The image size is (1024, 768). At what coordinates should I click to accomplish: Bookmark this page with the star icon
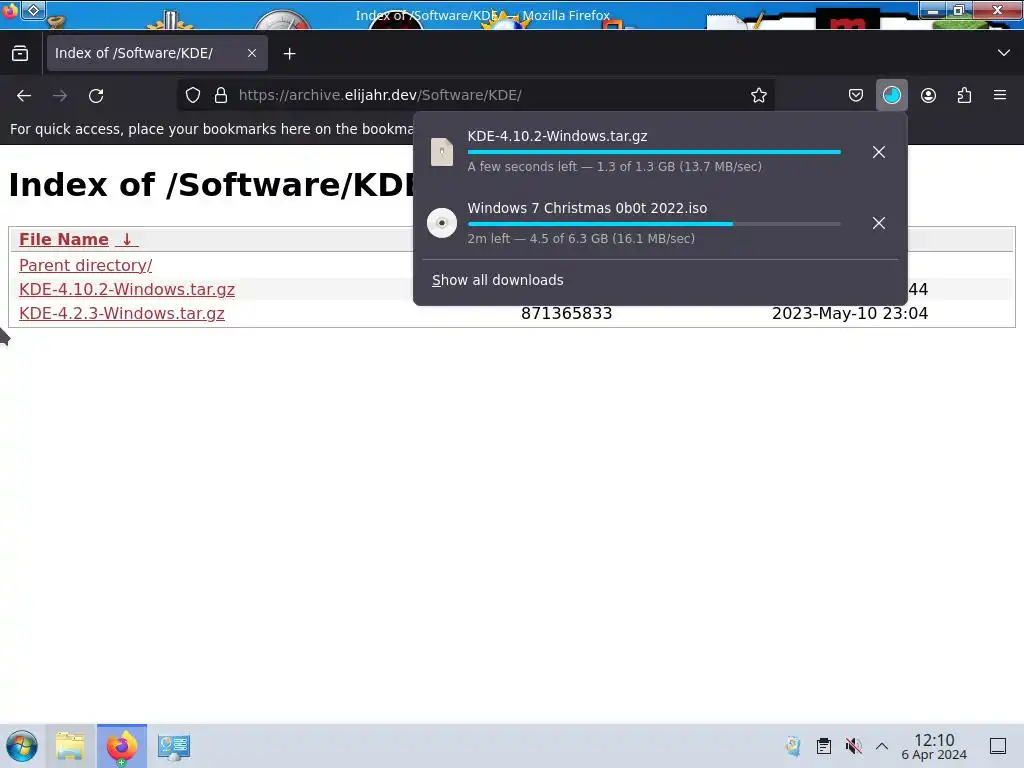[758, 95]
